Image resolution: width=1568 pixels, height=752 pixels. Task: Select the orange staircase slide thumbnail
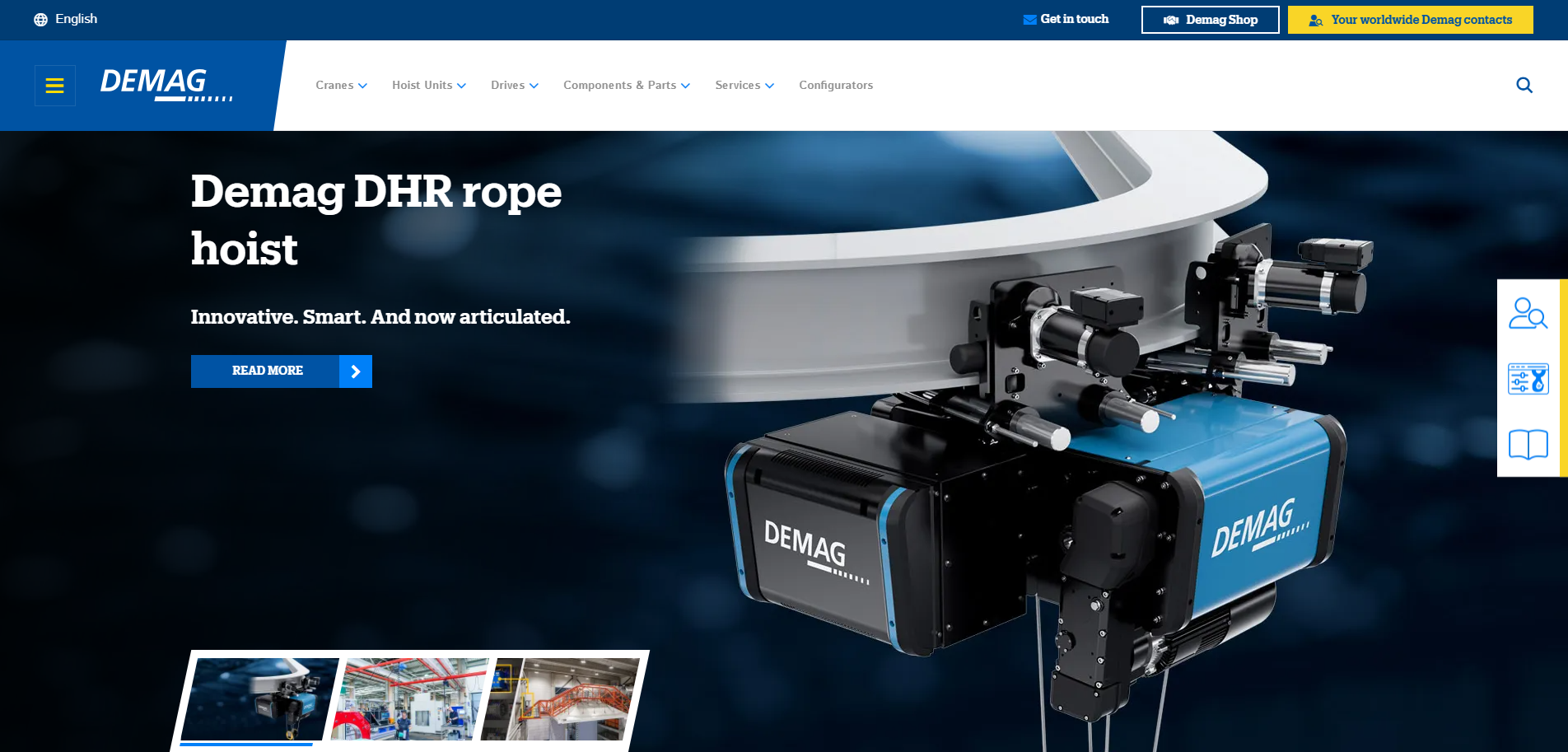[560, 699]
